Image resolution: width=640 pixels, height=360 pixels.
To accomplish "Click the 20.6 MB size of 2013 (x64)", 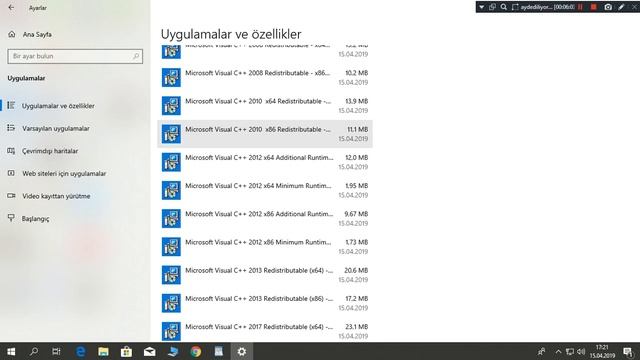I will pos(356,270).
